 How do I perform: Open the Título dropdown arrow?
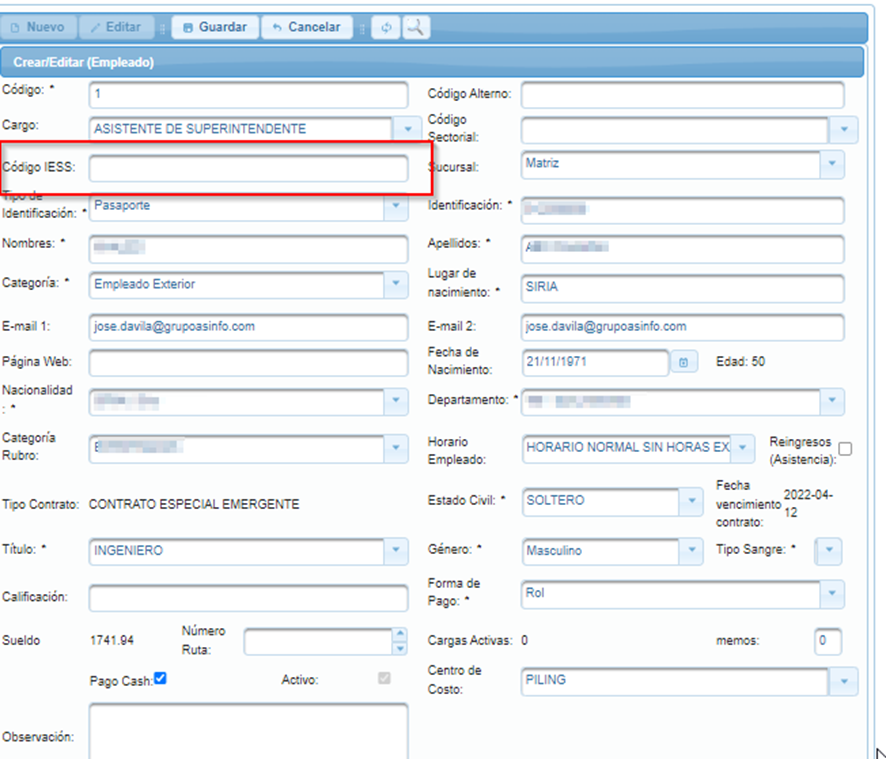[396, 550]
